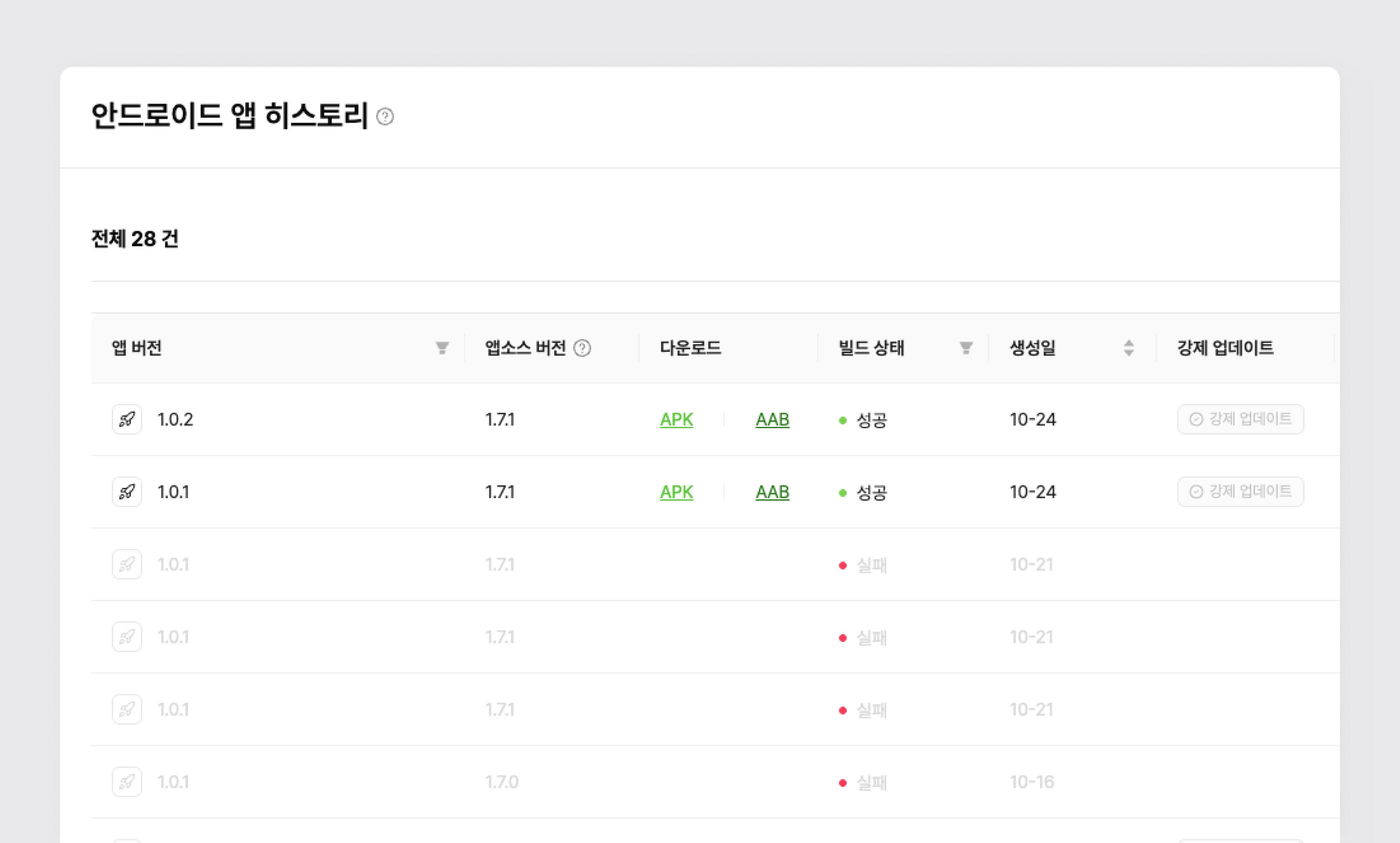The image size is (1400, 843).
Task: Download AAB for version 1.0.2
Action: point(772,419)
